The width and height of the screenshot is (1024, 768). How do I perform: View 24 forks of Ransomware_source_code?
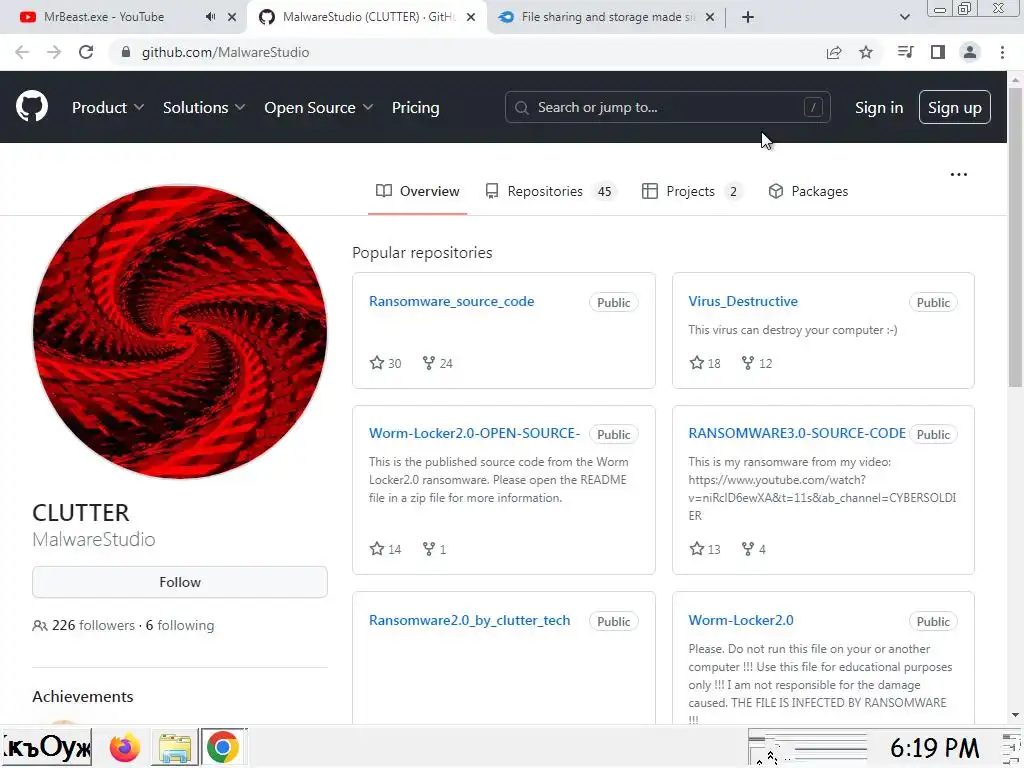click(x=438, y=363)
